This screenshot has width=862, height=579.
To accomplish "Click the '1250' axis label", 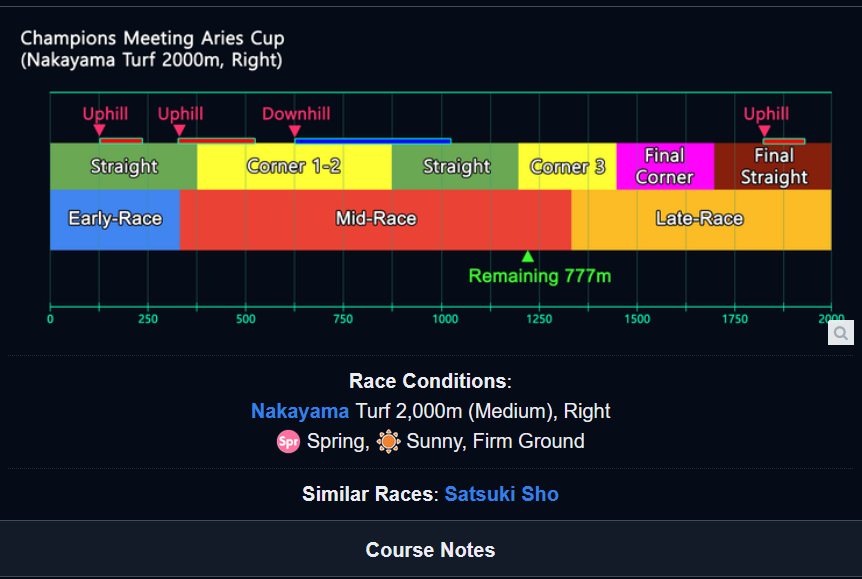I will [539, 319].
